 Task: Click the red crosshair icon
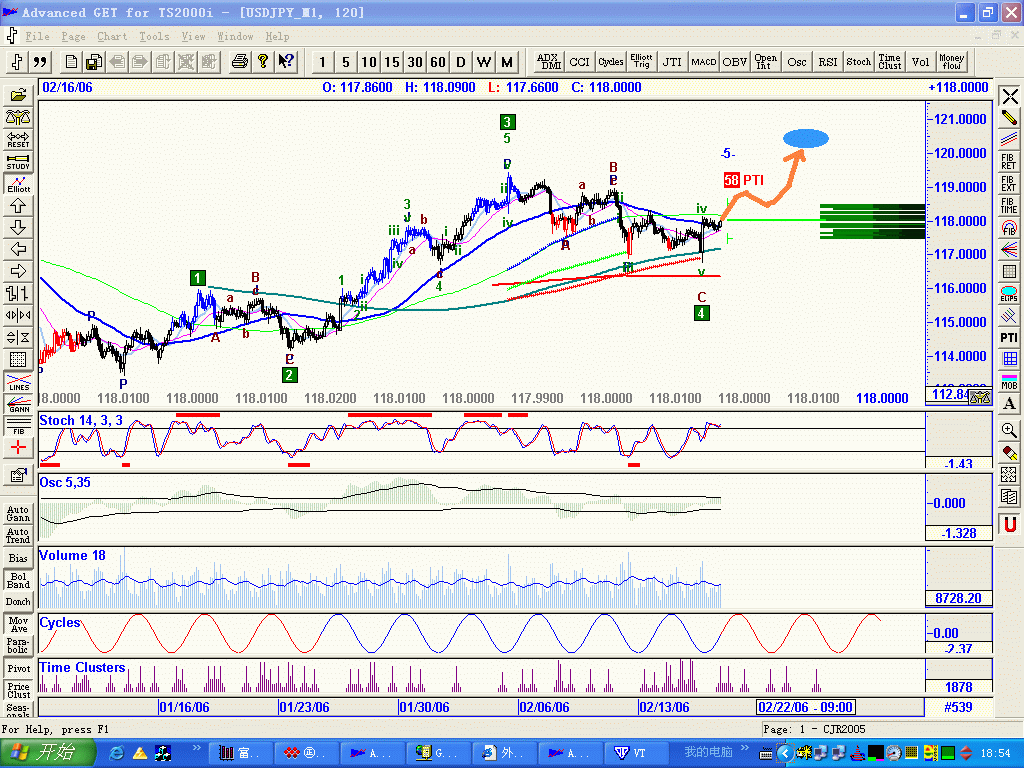18,447
